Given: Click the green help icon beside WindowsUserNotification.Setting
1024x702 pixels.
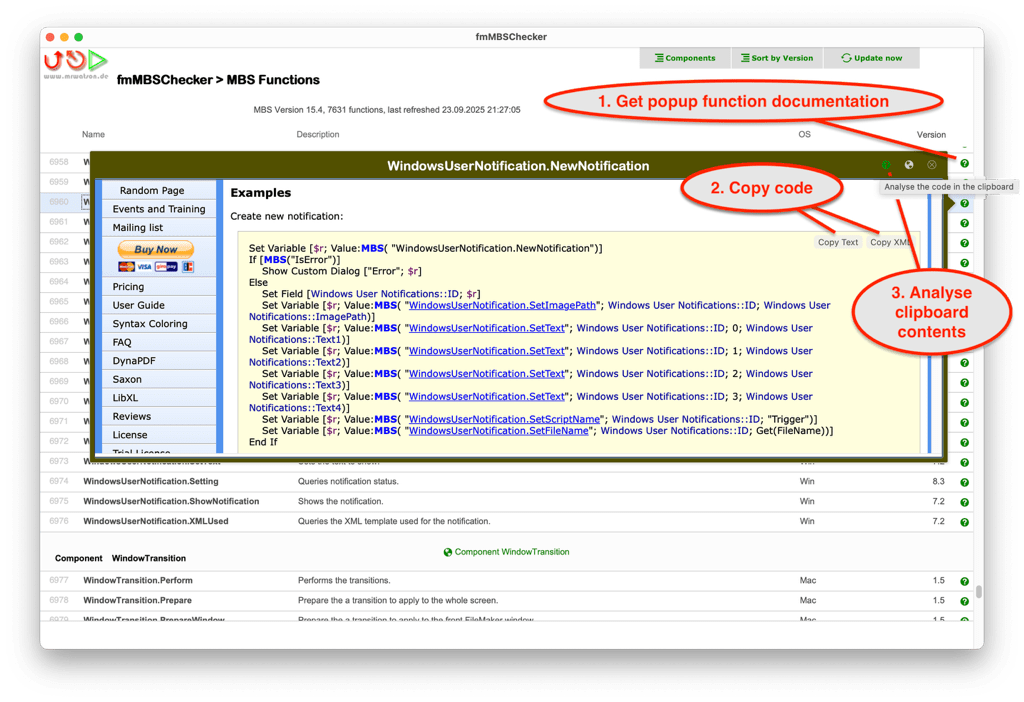Looking at the screenshot, I should [x=963, y=481].
